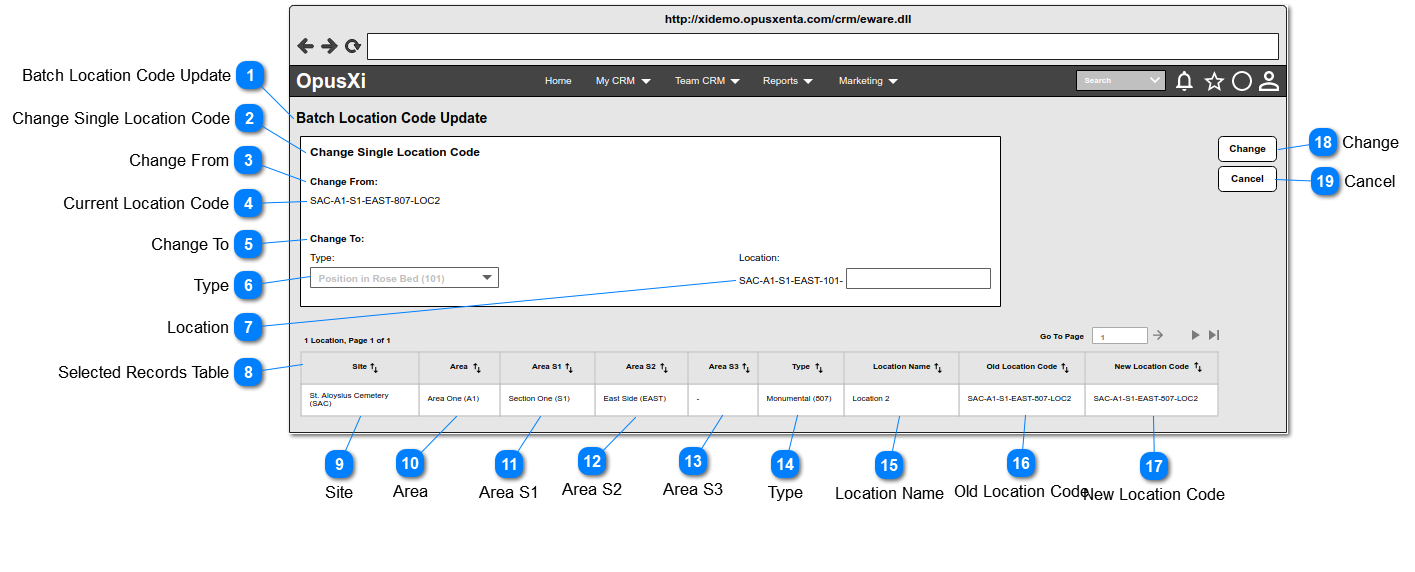Image resolution: width=1415 pixels, height=572 pixels.
Task: Click the circle icon in the header
Action: [1242, 81]
